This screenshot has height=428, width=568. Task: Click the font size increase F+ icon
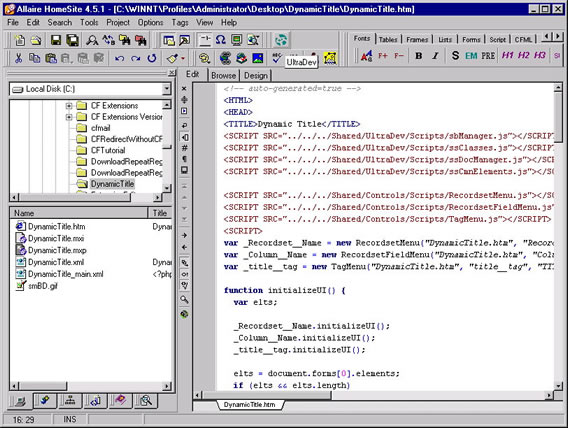tap(383, 56)
